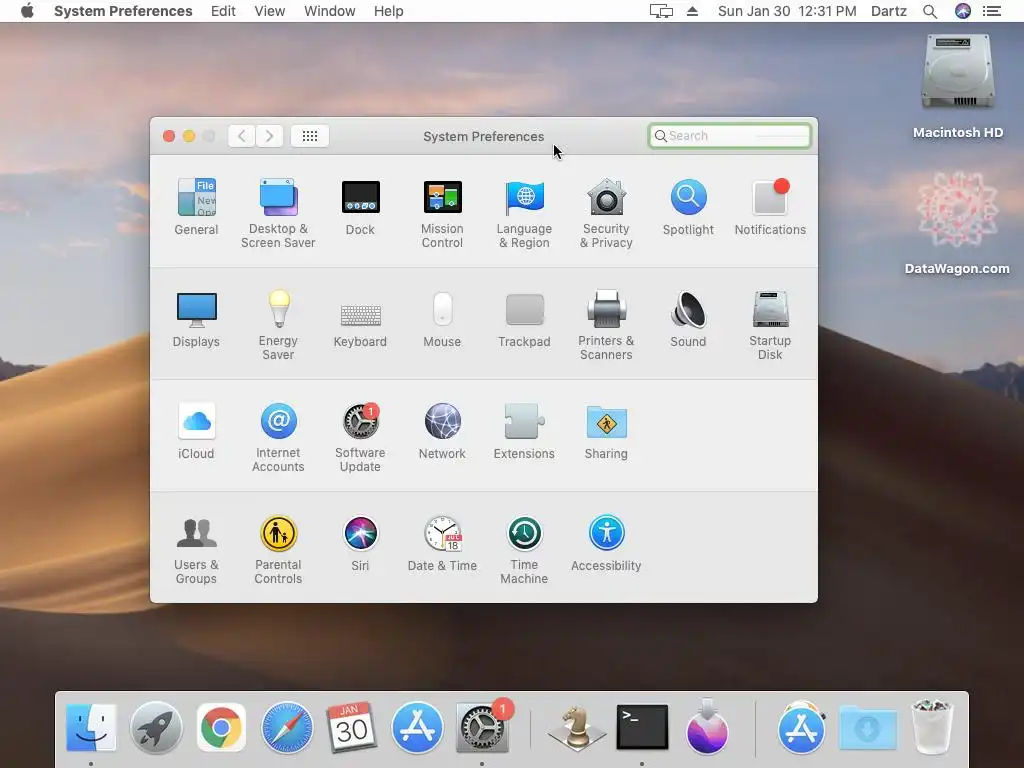1024x768 pixels.
Task: Open Security & Privacy pane
Action: [607, 213]
